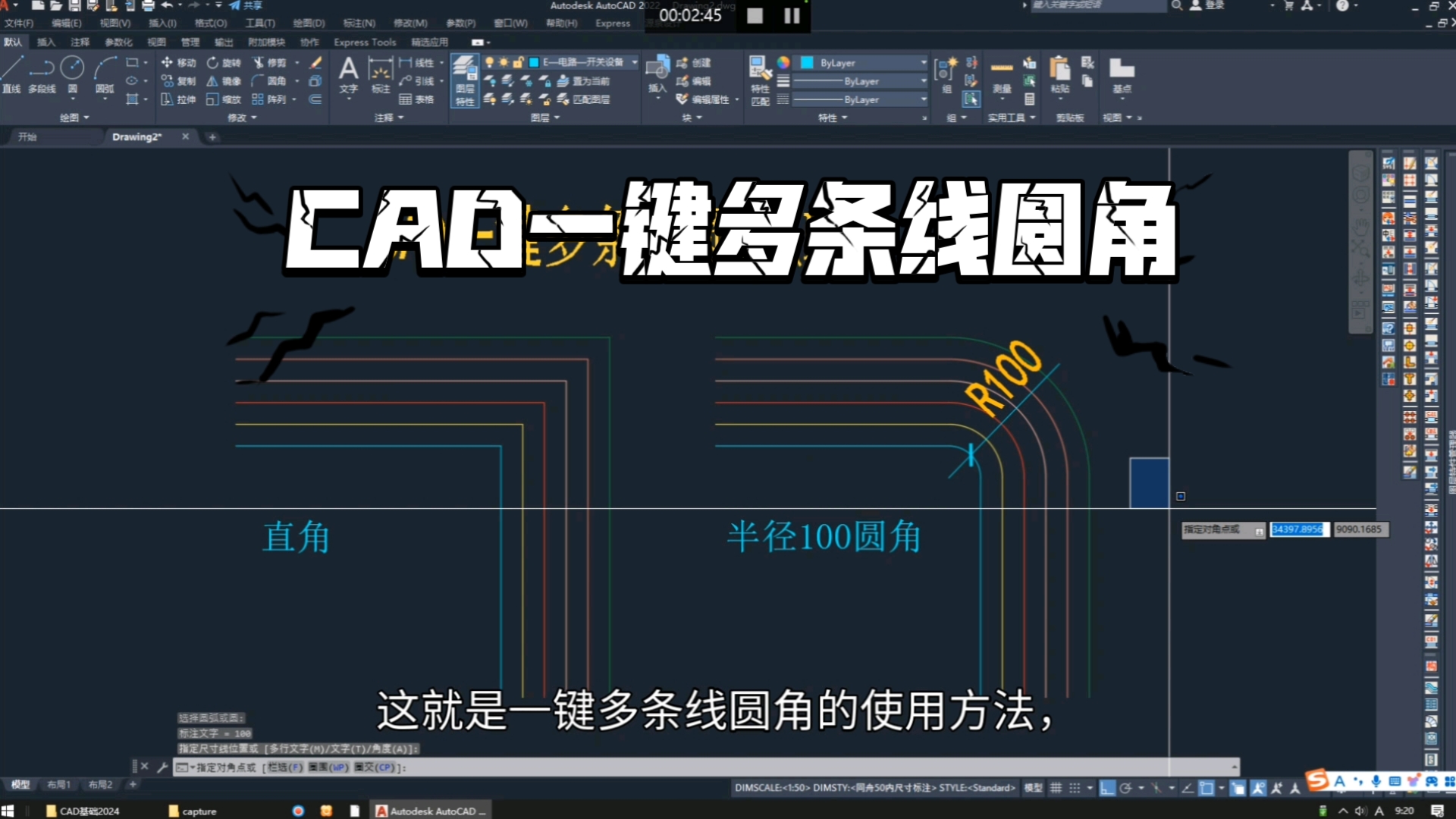Open the layer dropdown showing E—电路—开关设备
Viewport: 1456px width, 819px height.
point(635,63)
